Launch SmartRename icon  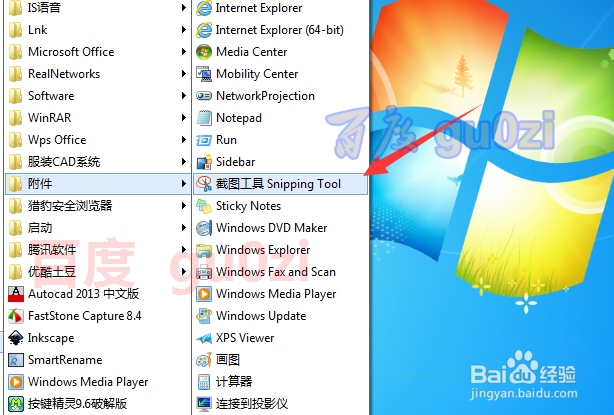click(x=16, y=360)
